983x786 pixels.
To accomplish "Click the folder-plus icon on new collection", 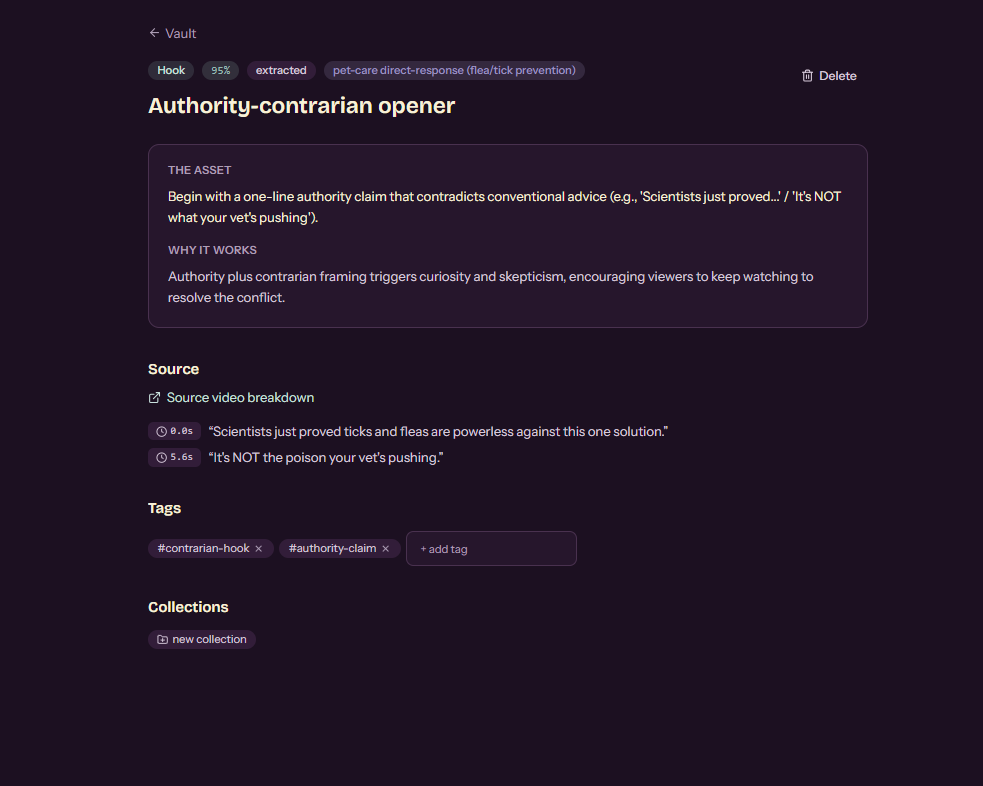I will tap(162, 639).
